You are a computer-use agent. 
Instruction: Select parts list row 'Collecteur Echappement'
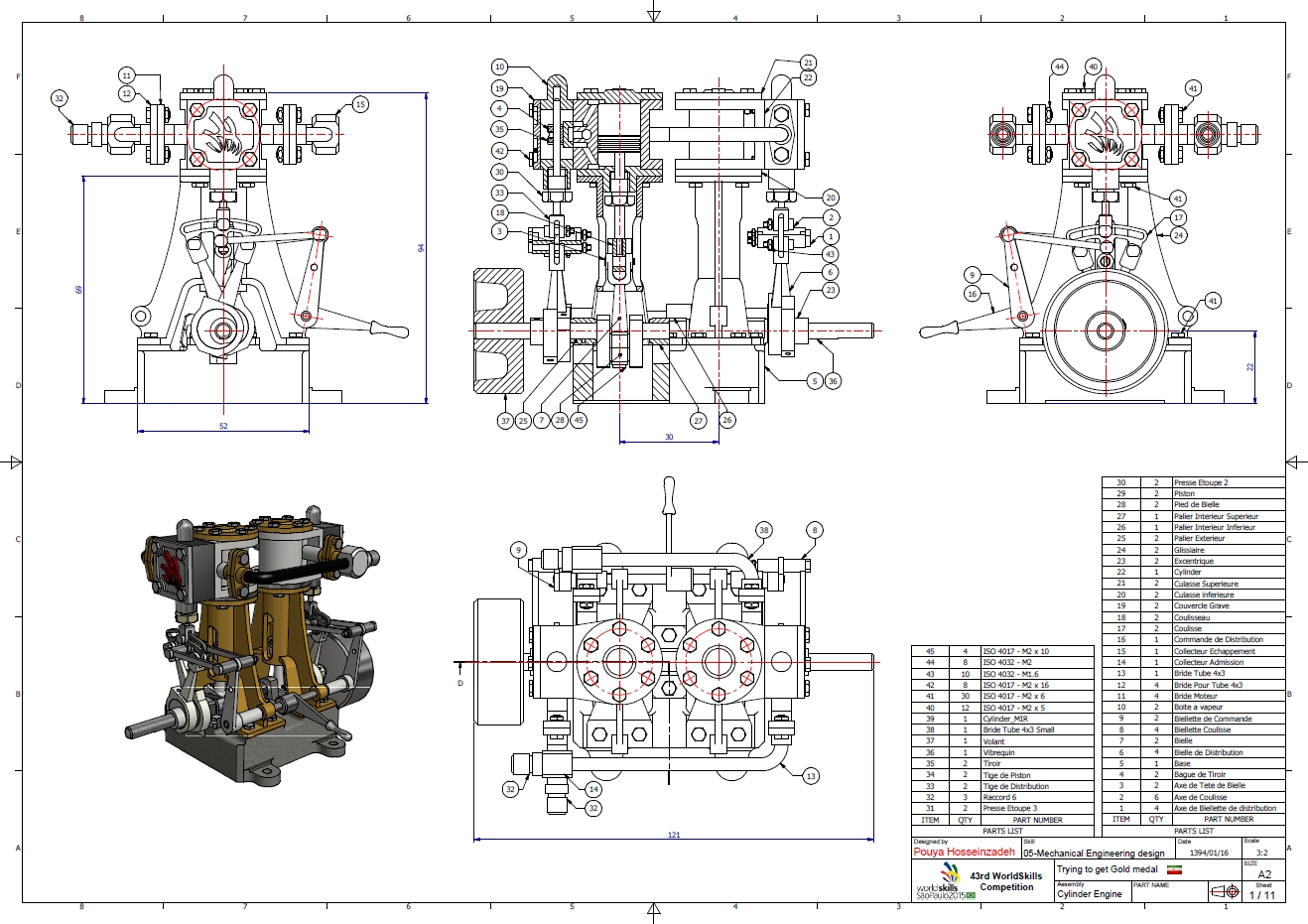pos(1194,651)
